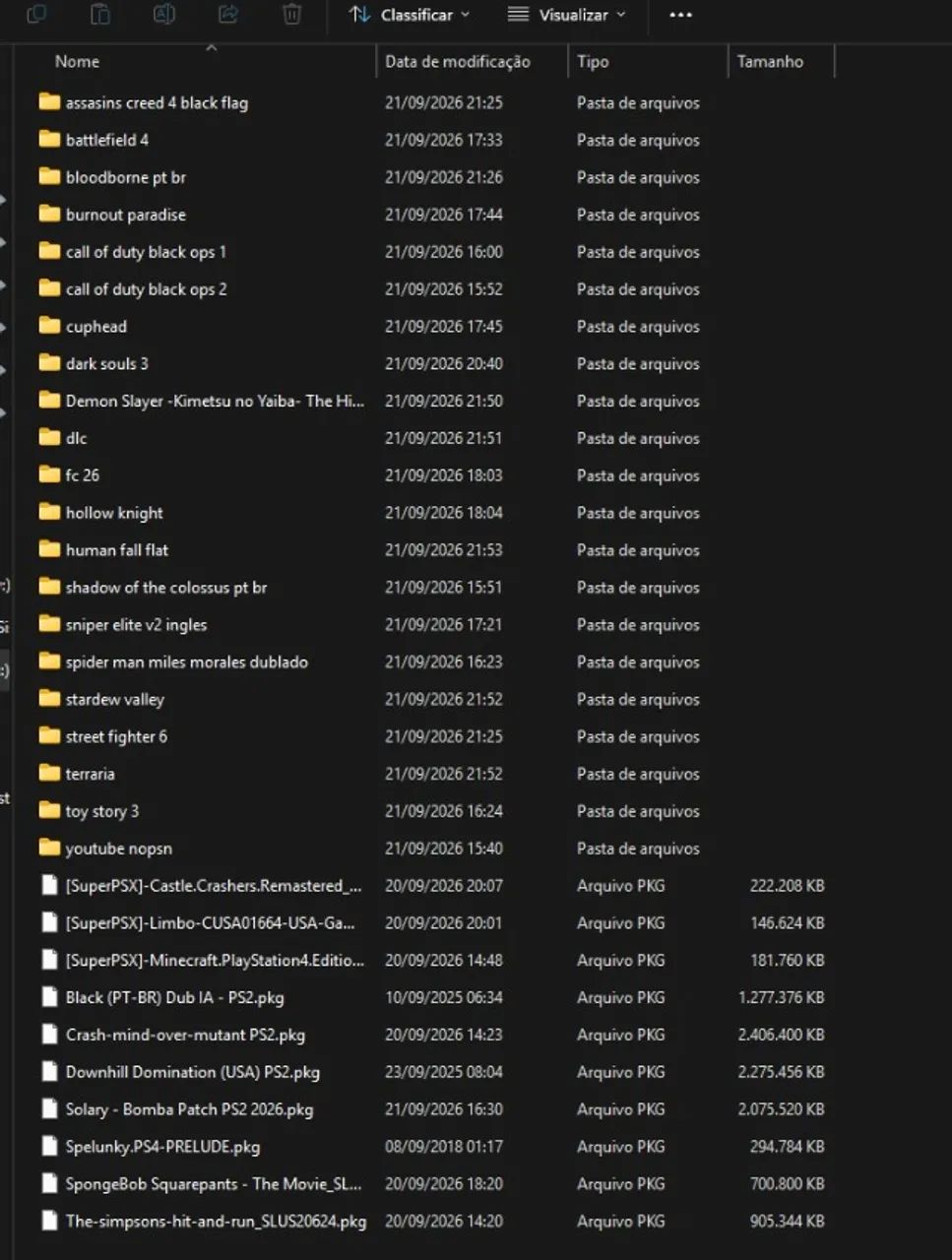Select the sniper elite v2 ingles folder icon
This screenshot has height=1260, width=952.
click(49, 624)
